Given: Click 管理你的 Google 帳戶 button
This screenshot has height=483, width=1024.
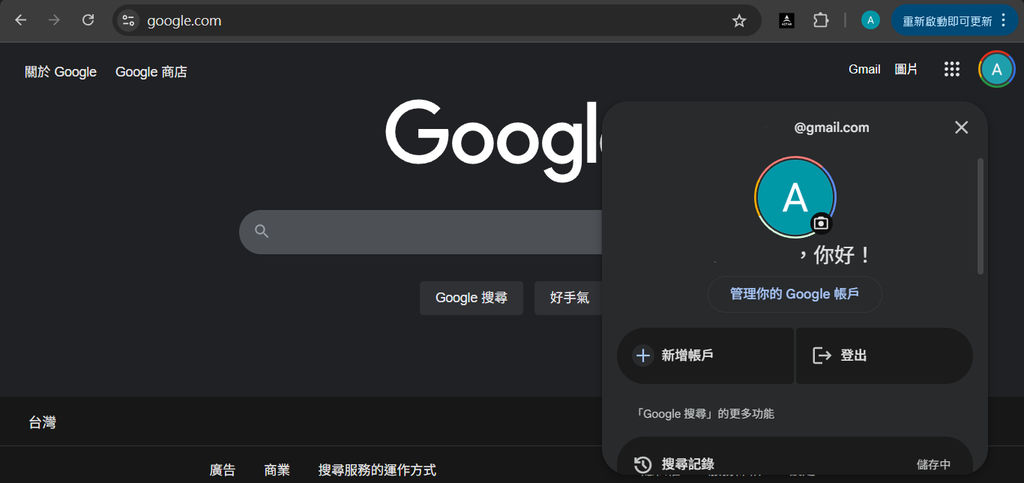Looking at the screenshot, I should pyautogui.click(x=795, y=294).
